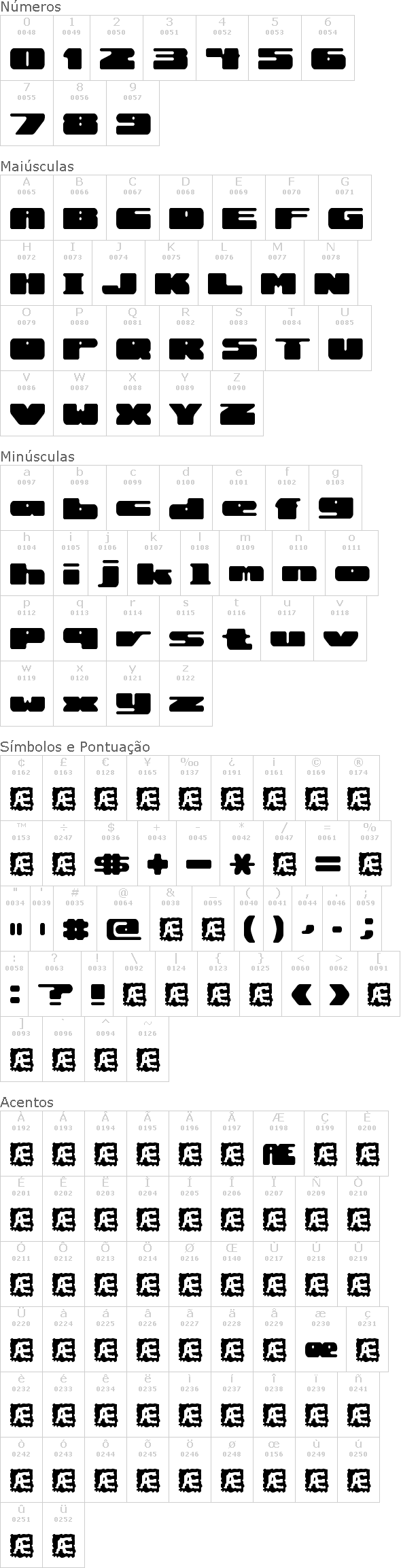This screenshot has width=401, height=1568.
Task: Select the plus sign glyph 0043
Action: click(x=157, y=853)
